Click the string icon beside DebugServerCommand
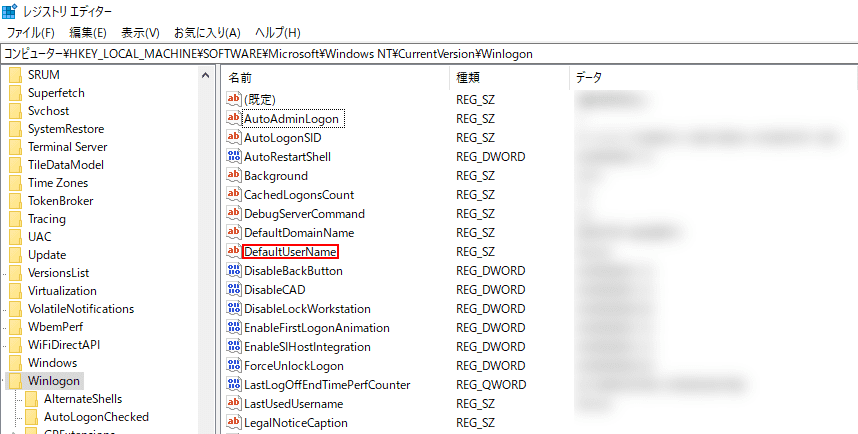This screenshot has width=858, height=434. (234, 213)
